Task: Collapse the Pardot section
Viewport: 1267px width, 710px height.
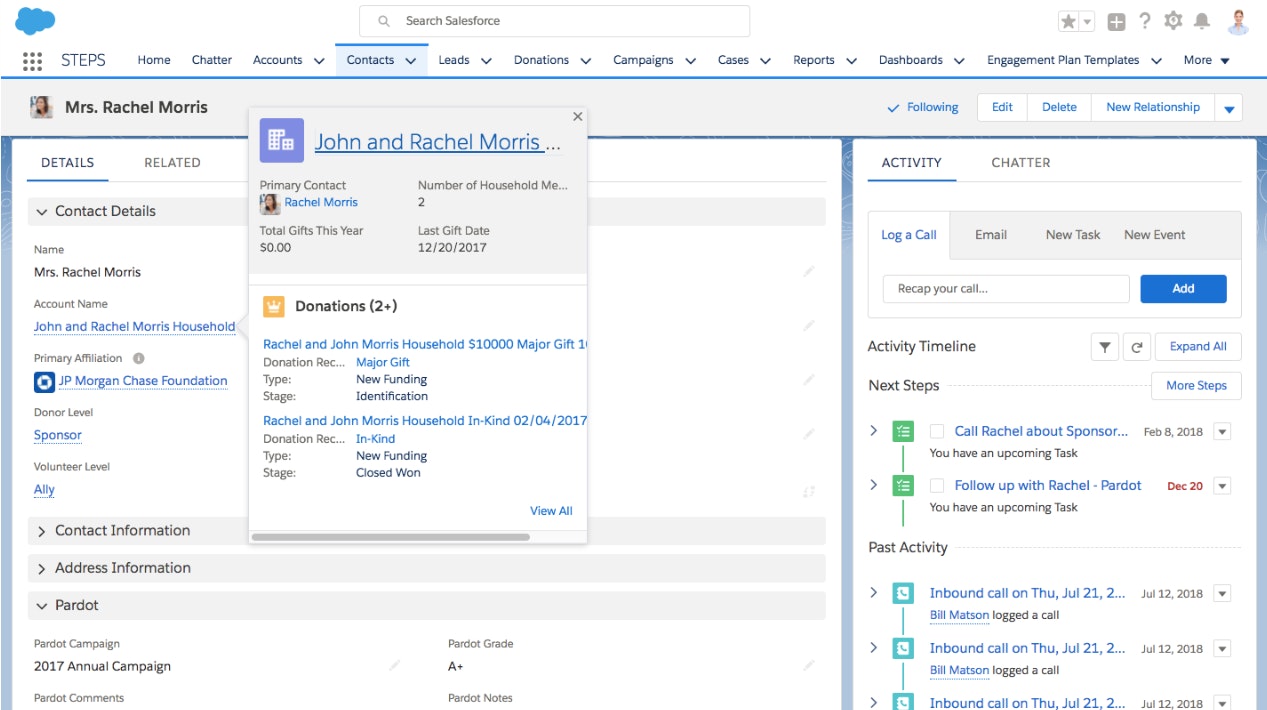Action: click(42, 606)
